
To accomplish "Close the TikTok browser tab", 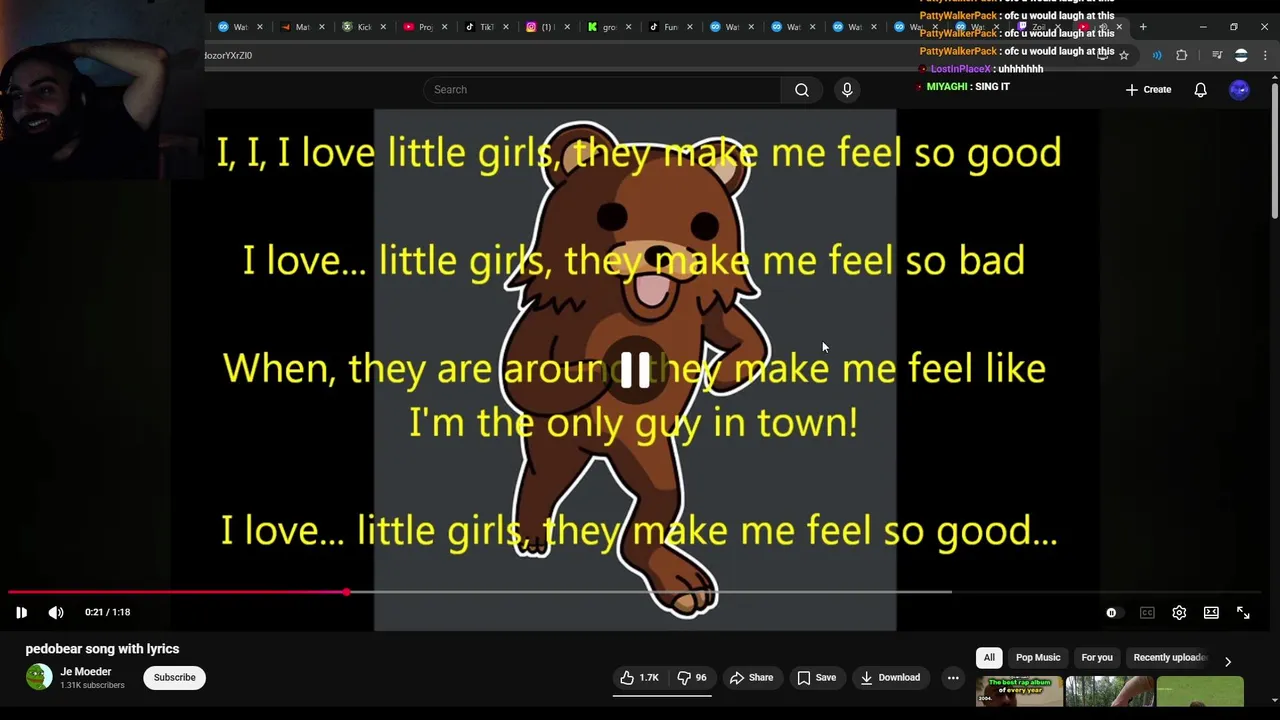I will pos(506,27).
